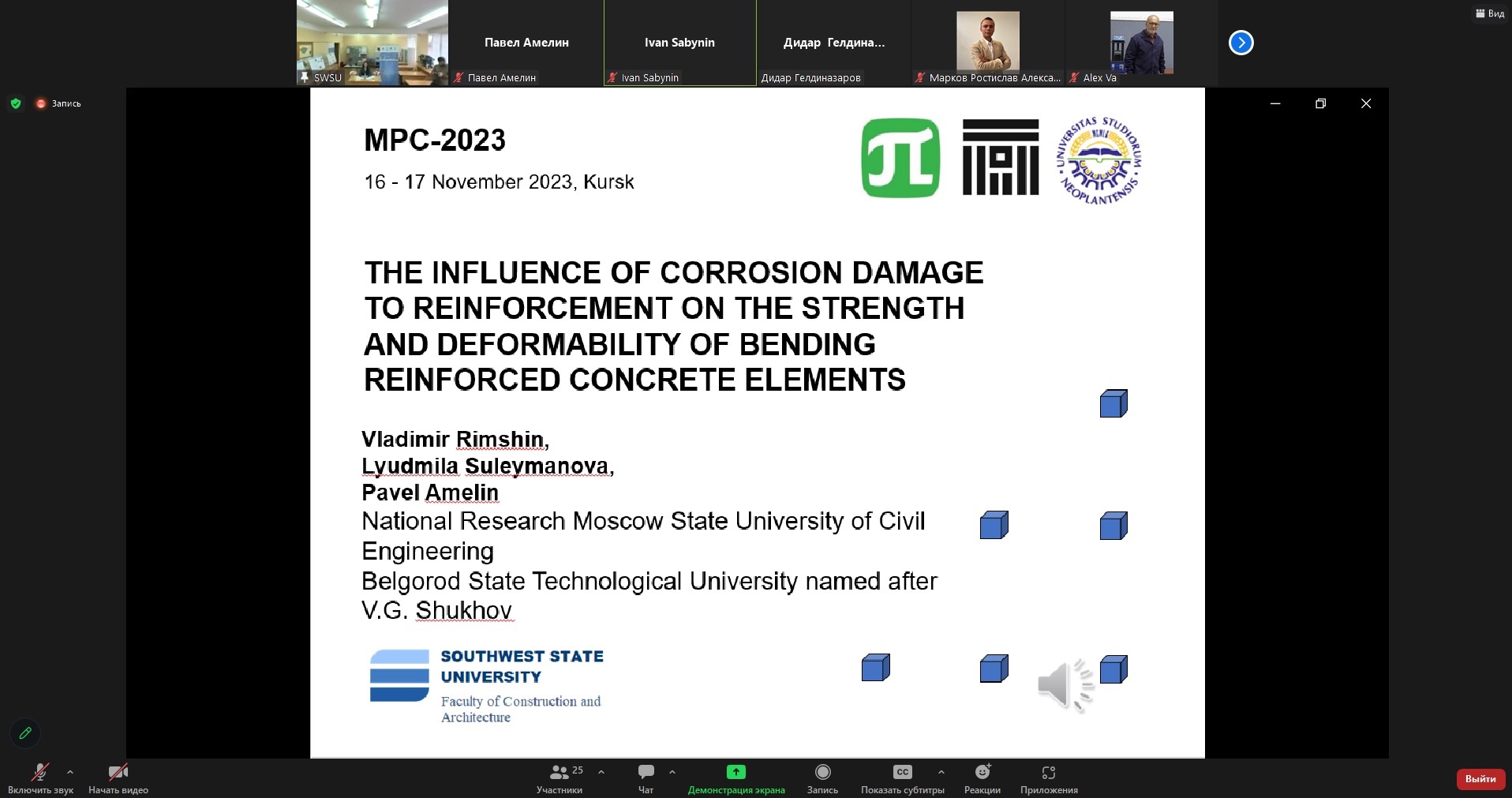Click V.G. Shukhov text on slide
This screenshot has height=798, width=1512.
click(436, 610)
